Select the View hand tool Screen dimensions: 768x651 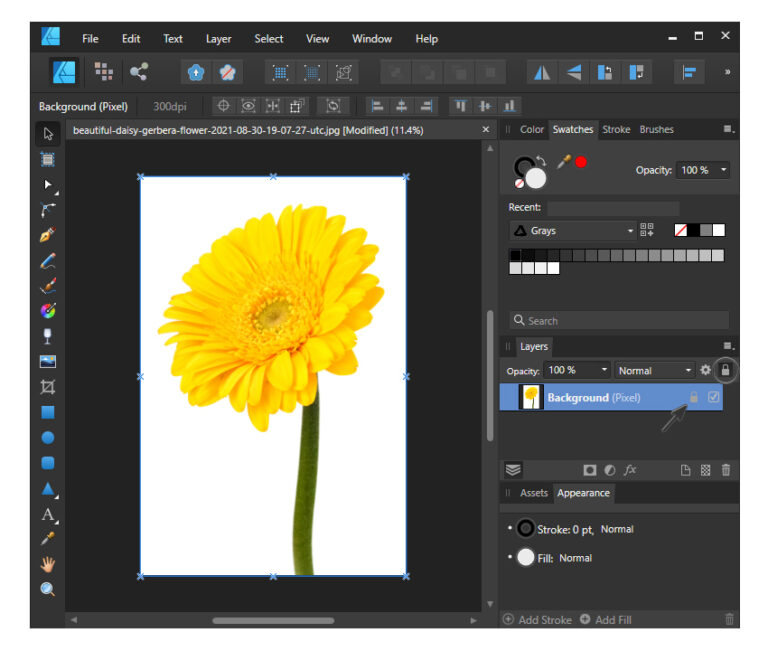48,564
